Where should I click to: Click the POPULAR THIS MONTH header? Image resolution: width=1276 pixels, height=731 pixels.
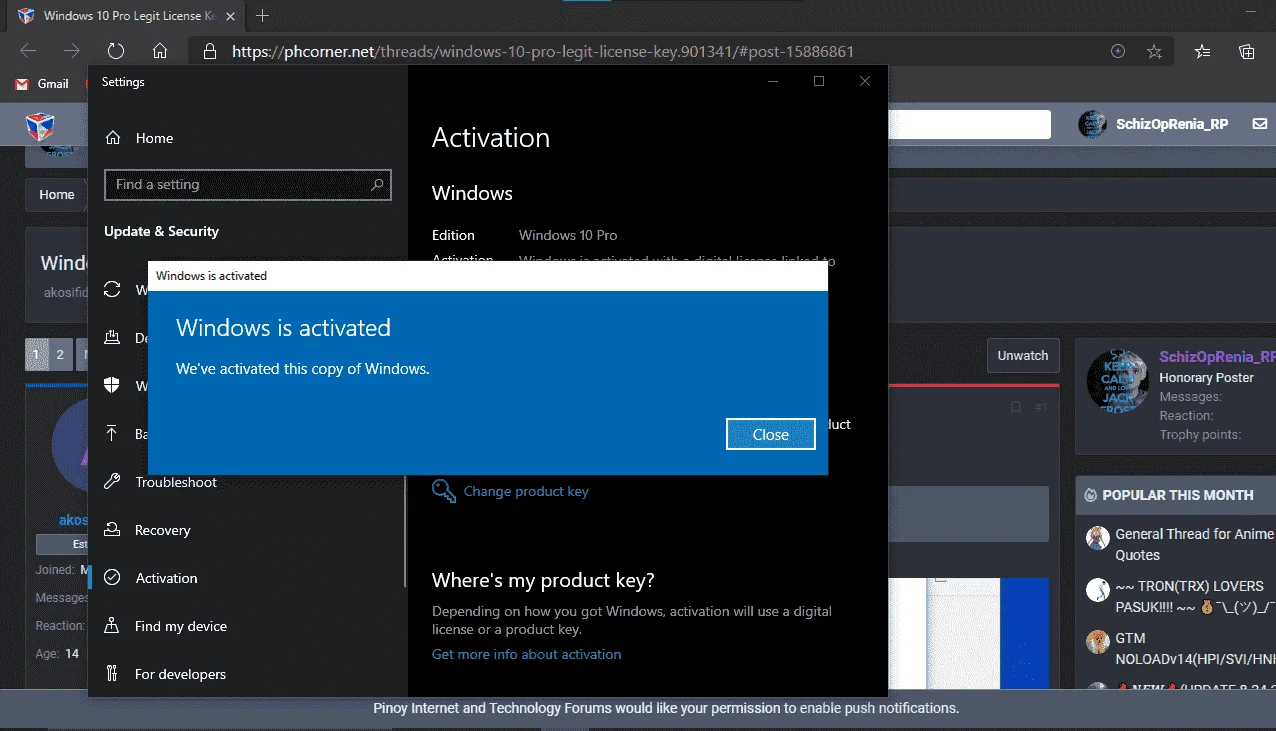[x=1177, y=495]
